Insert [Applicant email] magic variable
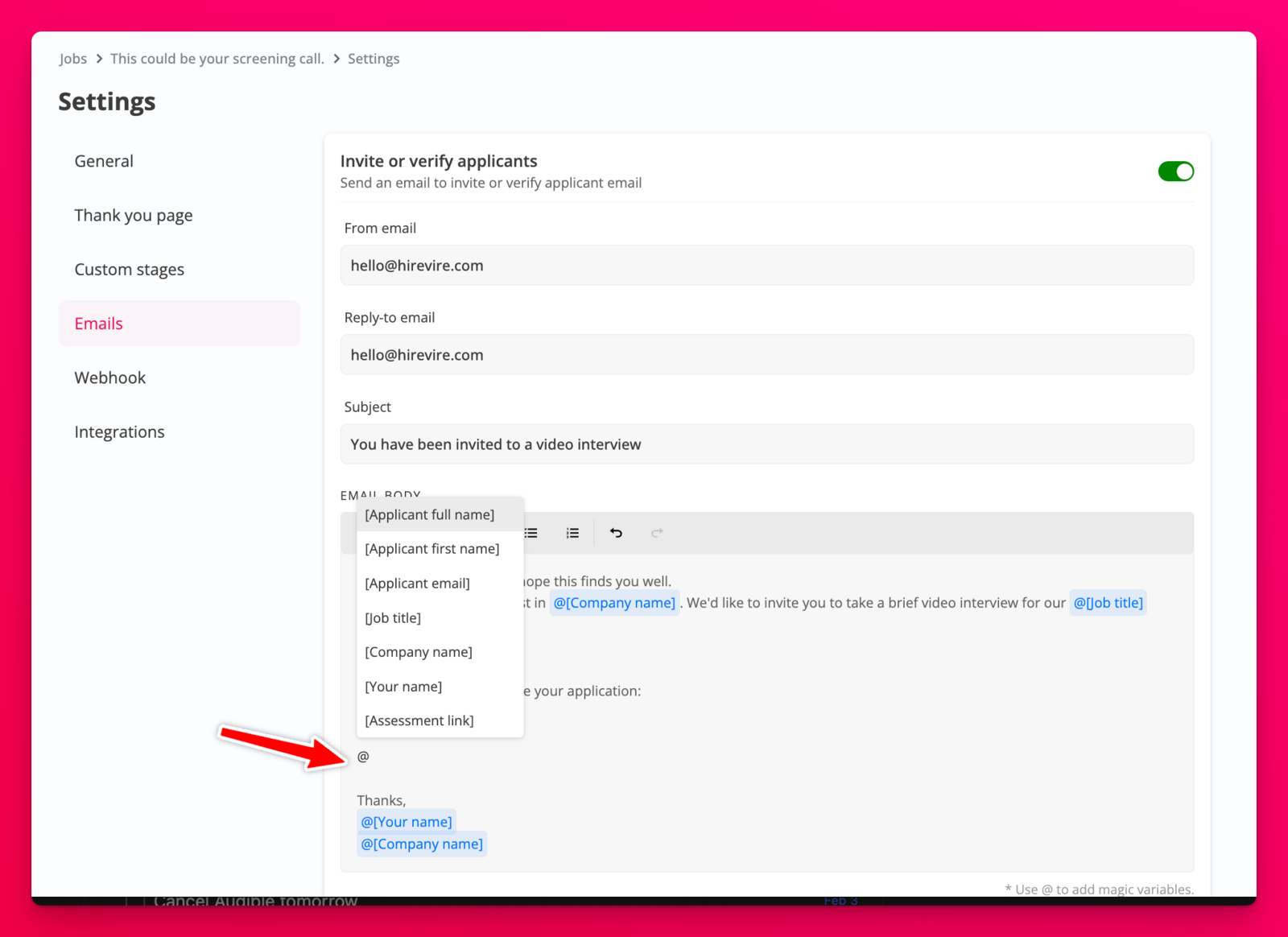 pos(417,583)
